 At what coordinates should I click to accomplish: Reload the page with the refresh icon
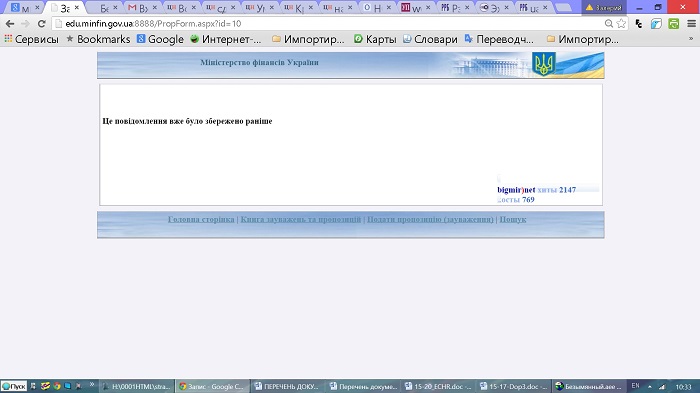42,24
